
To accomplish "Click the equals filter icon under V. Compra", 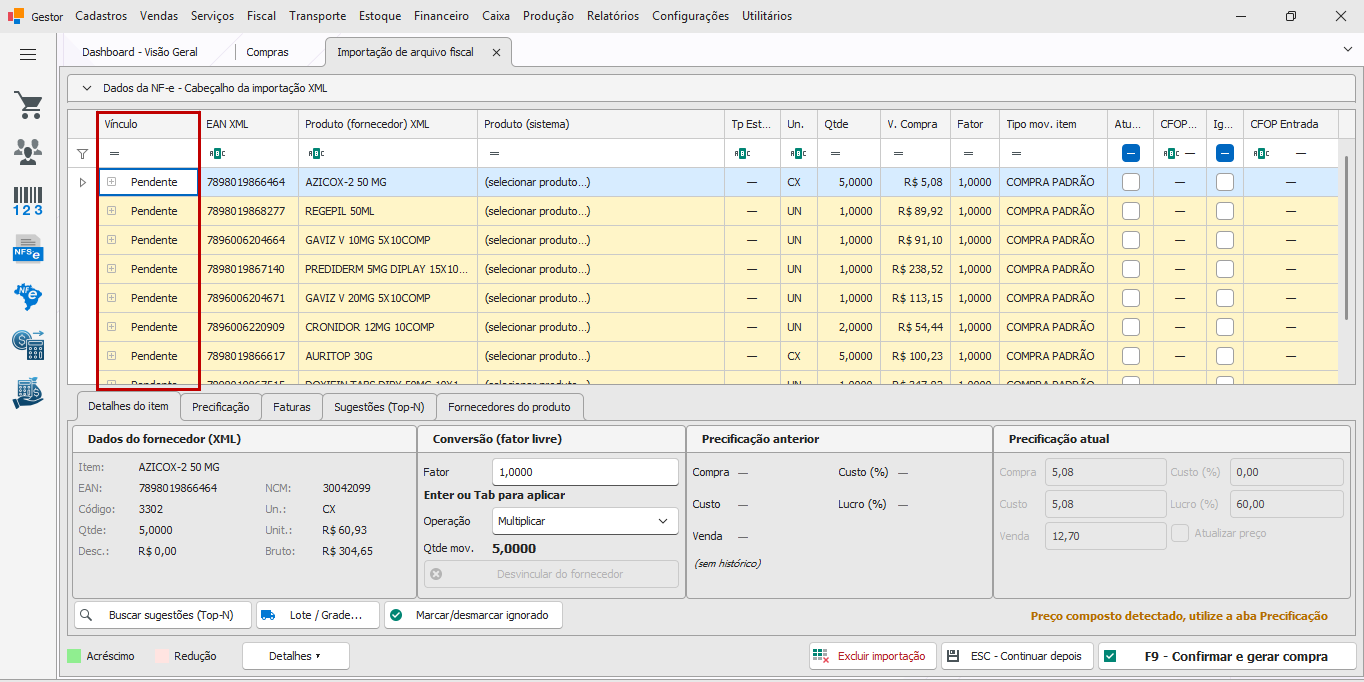I will [x=898, y=154].
